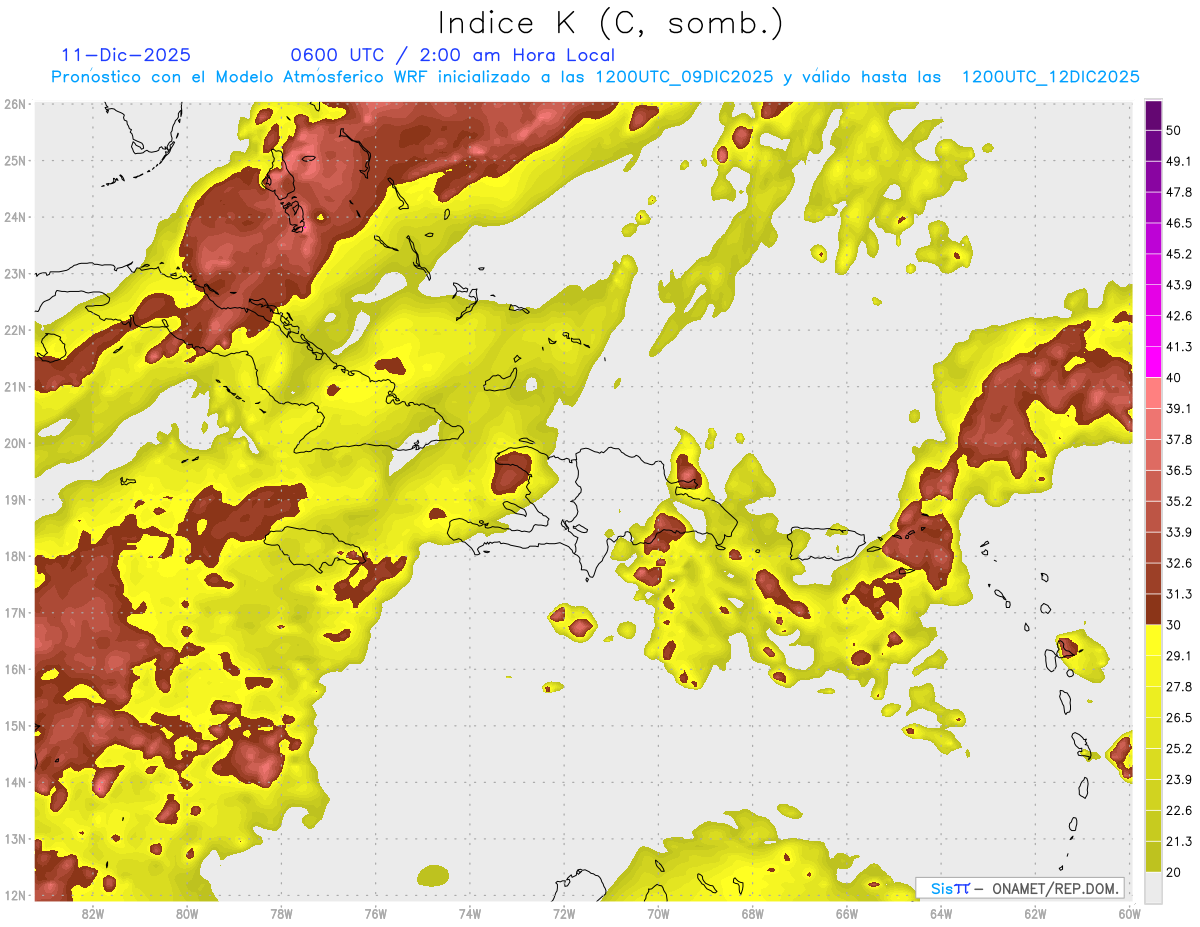Screen dimensions: 1200x927
Task: Click the colorbar value "26.5"
Action: click(x=1179, y=717)
